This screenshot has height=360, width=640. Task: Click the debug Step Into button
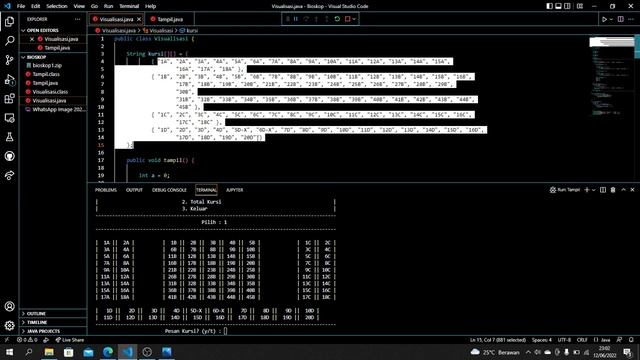tap(316, 19)
